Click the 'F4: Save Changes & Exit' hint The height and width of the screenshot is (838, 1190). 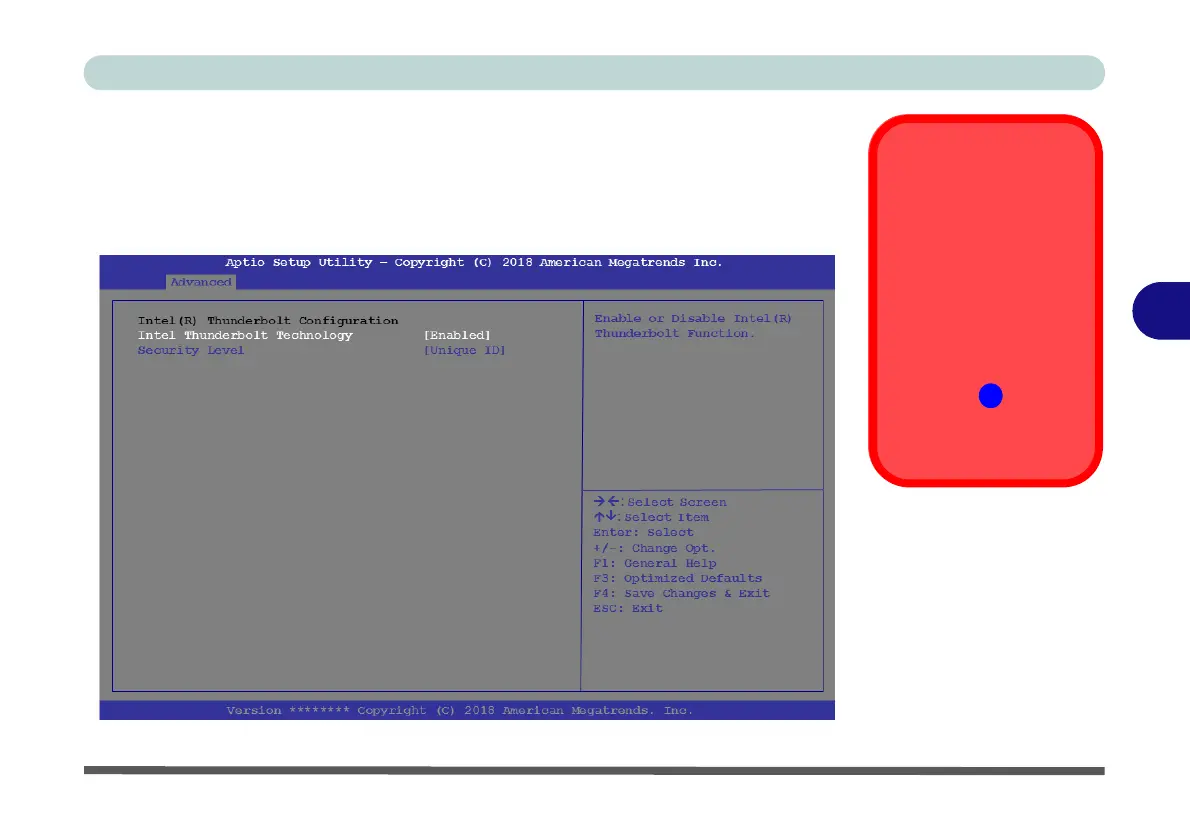click(682, 594)
